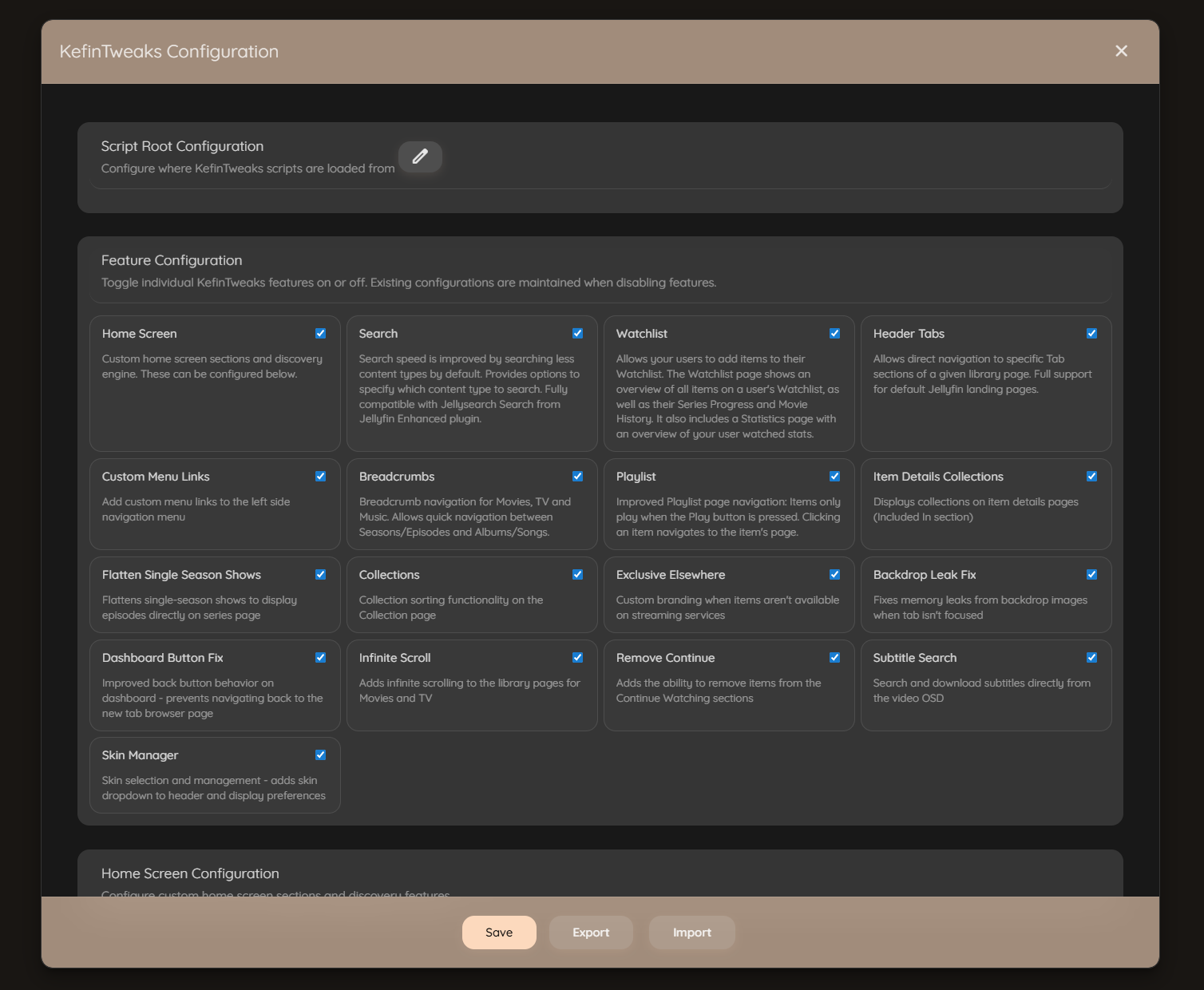The height and width of the screenshot is (990, 1204).
Task: Disable the Home Screen feature checkbox
Action: tap(320, 334)
